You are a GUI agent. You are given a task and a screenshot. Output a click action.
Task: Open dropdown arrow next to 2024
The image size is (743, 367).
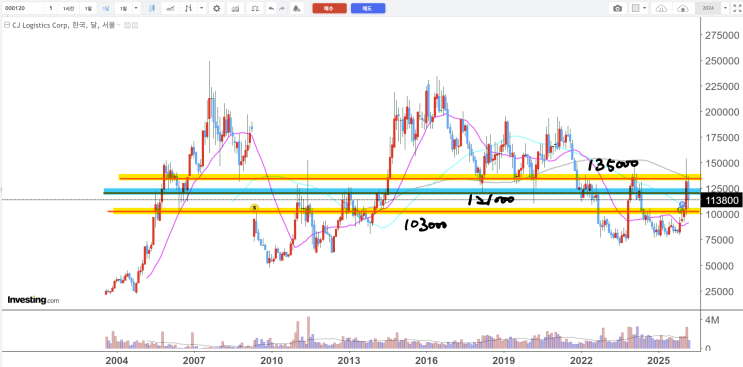pyautogui.click(x=725, y=8)
